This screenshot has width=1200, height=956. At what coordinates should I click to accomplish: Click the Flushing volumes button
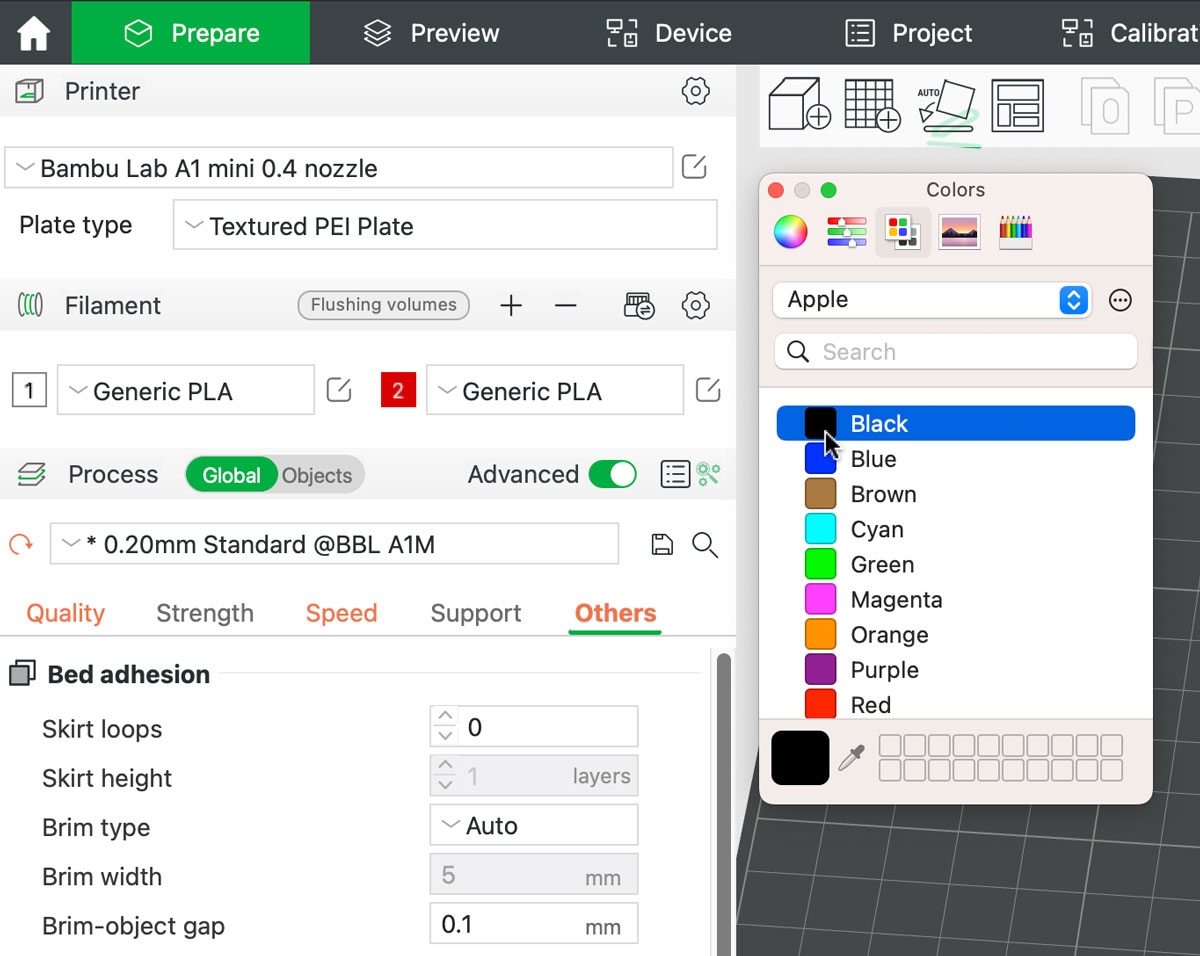coord(383,305)
